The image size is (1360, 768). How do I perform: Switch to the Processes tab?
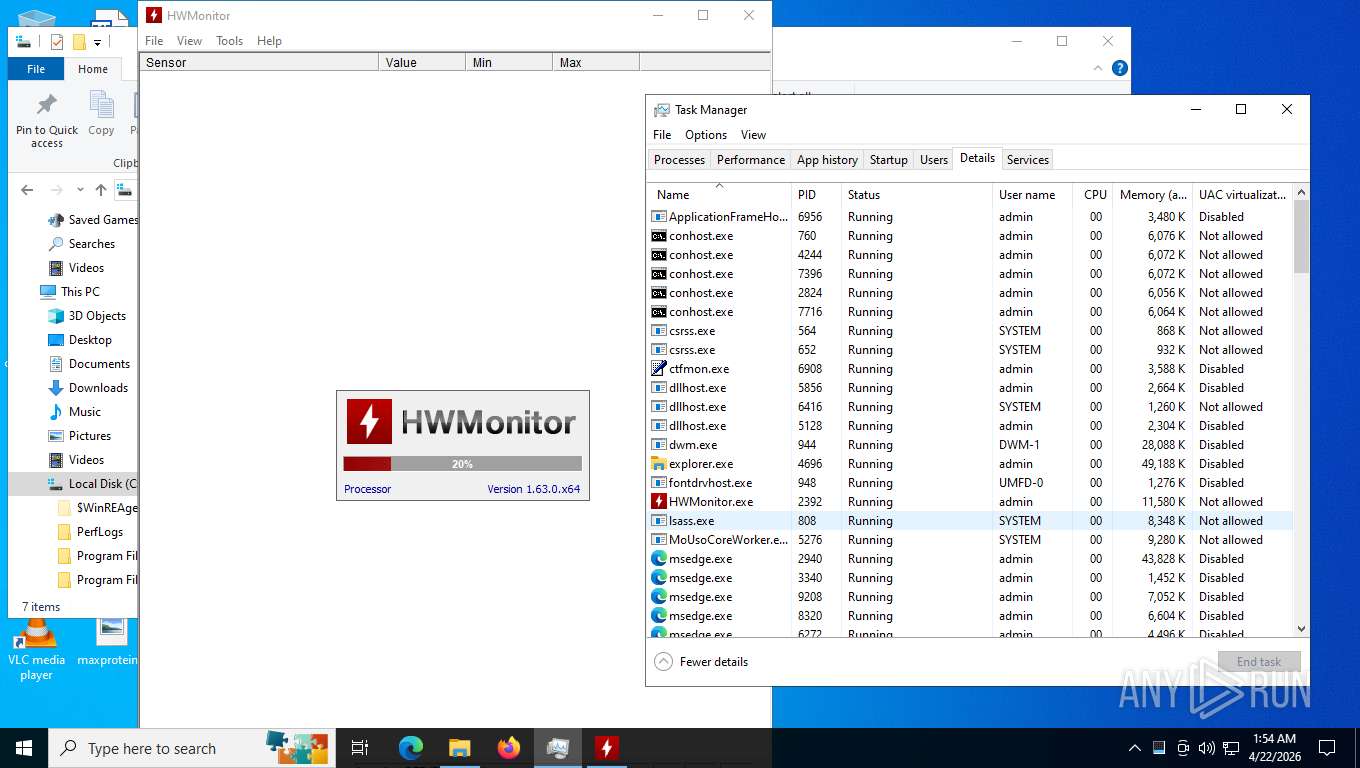coord(679,160)
